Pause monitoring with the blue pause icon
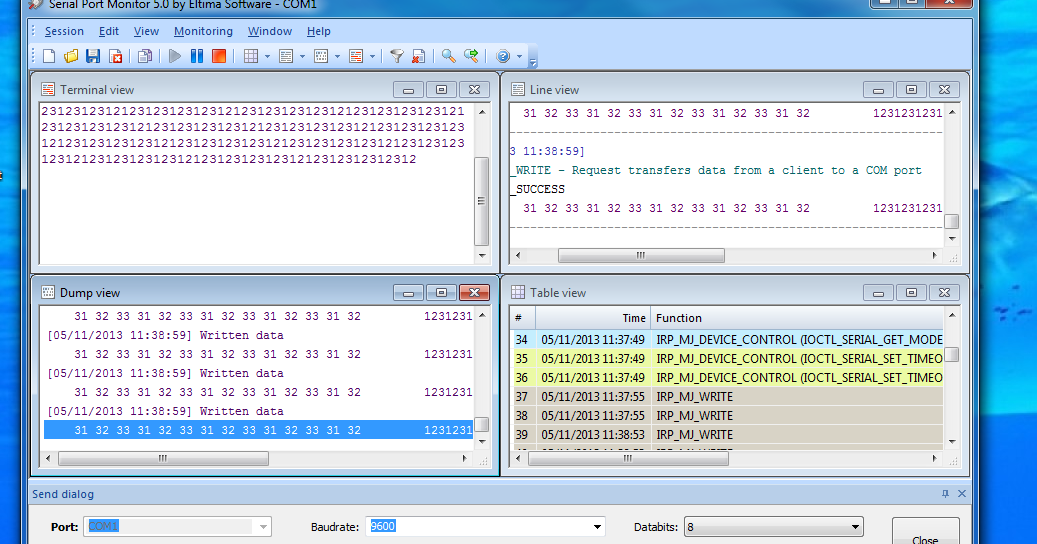1037x544 pixels. 197,56
